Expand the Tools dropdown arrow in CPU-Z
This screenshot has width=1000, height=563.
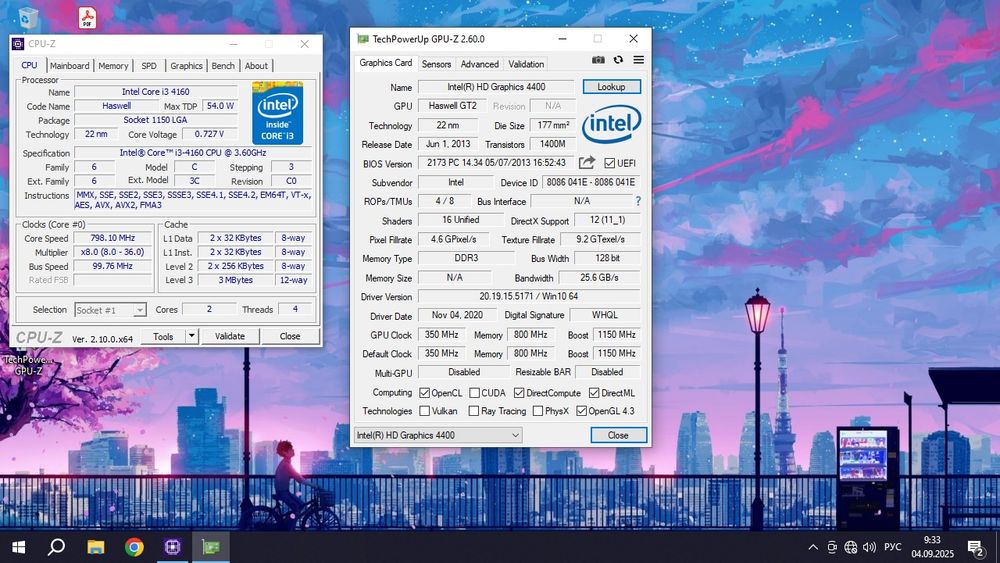(191, 336)
